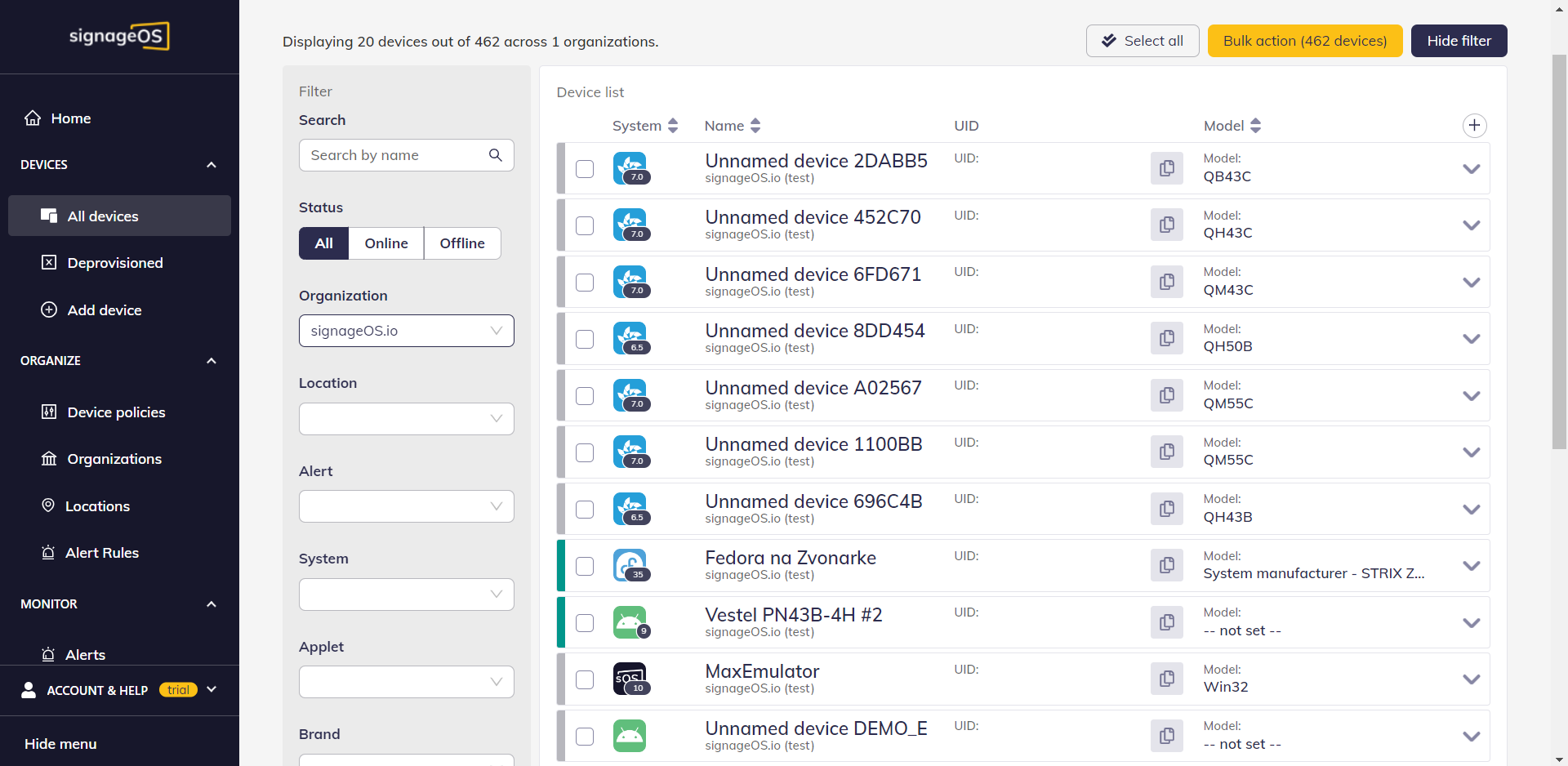Image resolution: width=1568 pixels, height=766 pixels.
Task: Click the Hide filter button
Action: pos(1459,41)
